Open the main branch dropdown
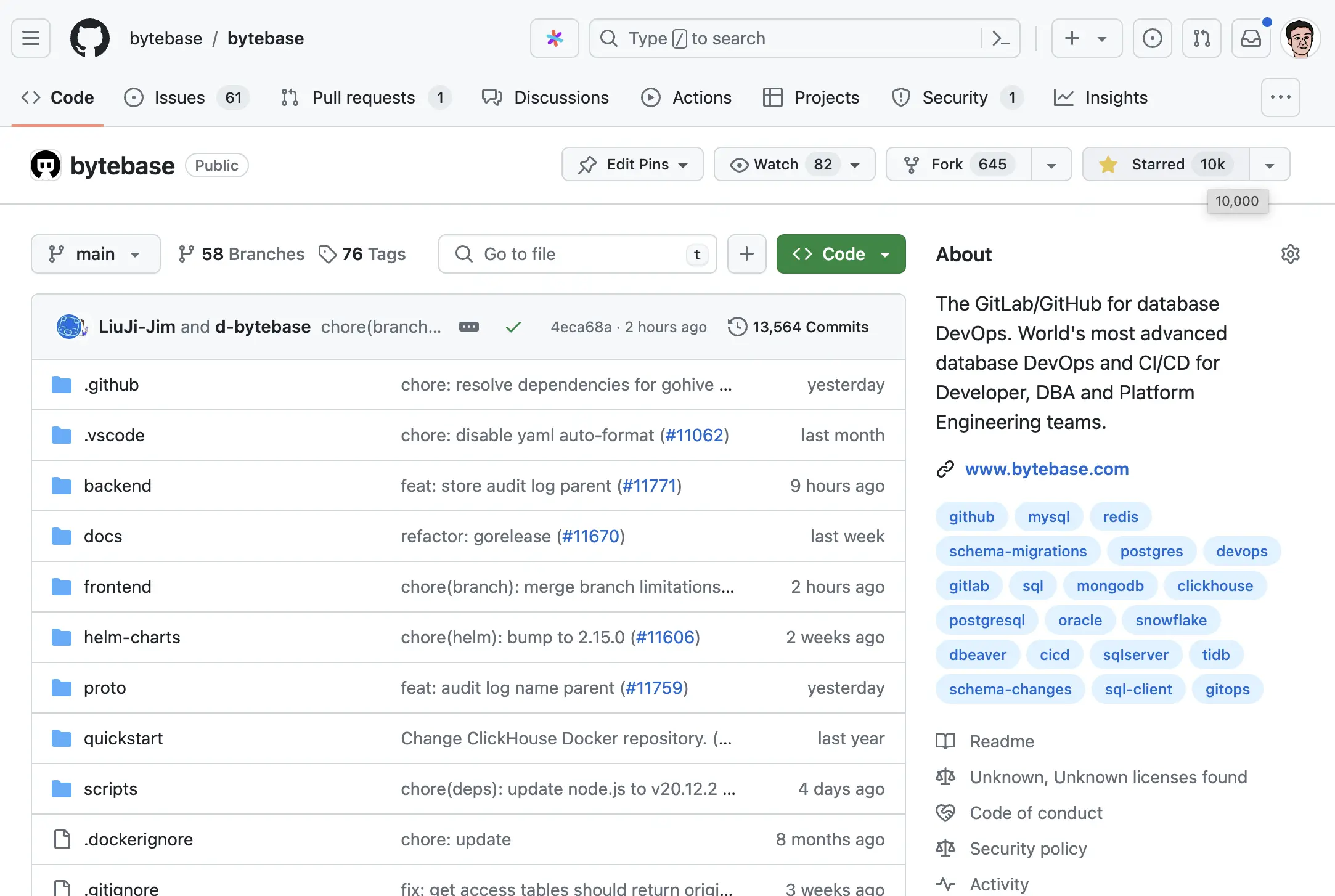1335x896 pixels. [96, 254]
